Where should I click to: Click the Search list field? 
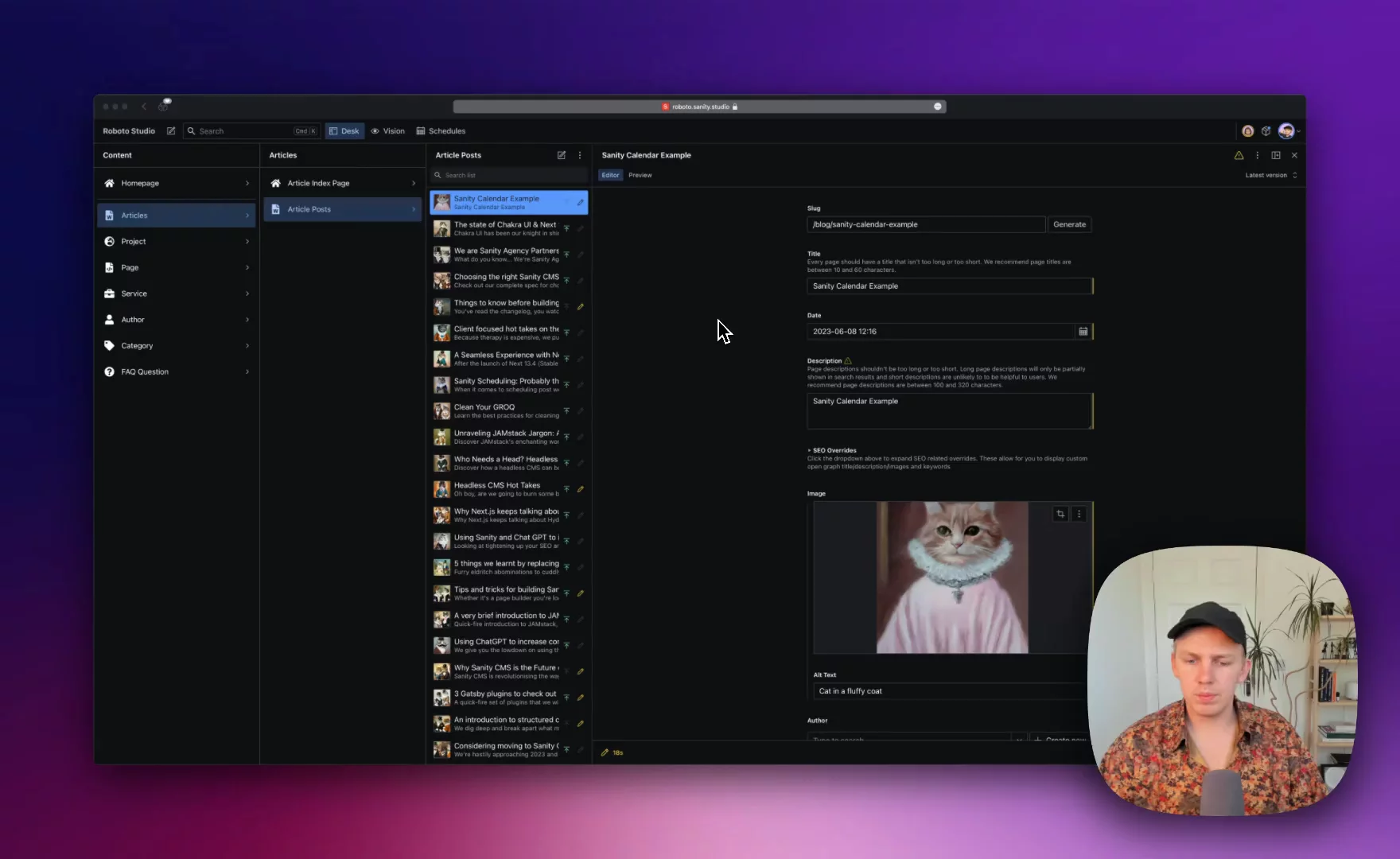509,175
